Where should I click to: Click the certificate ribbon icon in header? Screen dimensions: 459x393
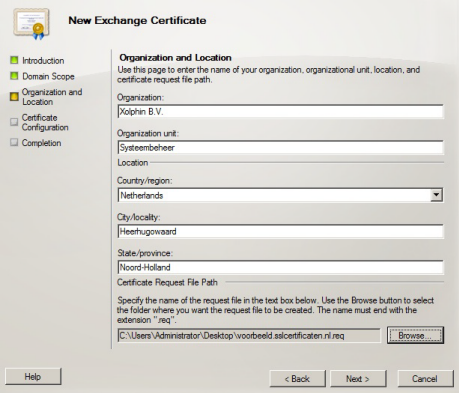[31, 24]
